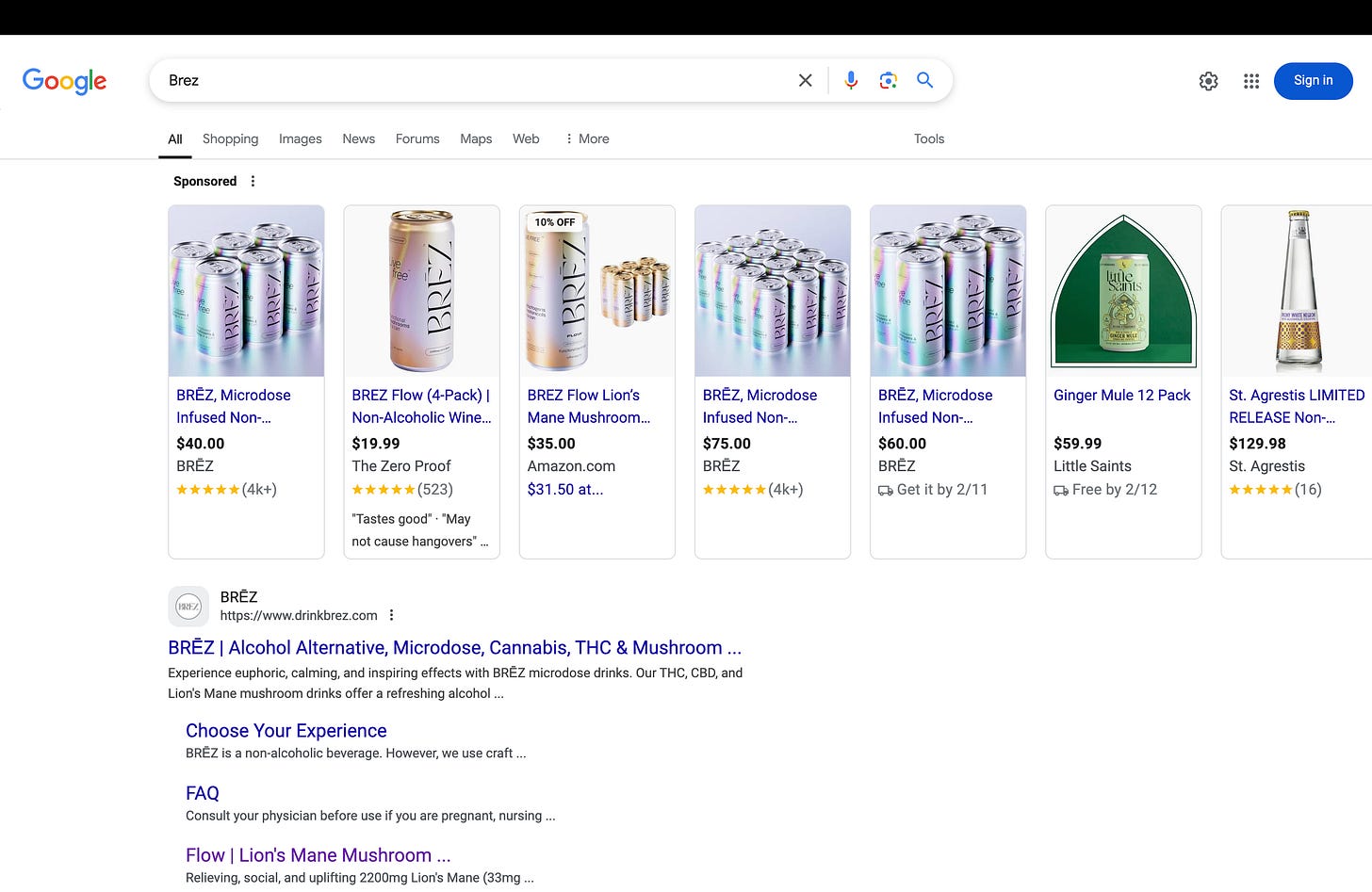The width and height of the screenshot is (1372, 892).
Task: Click the magnifying glass search button
Action: 925,81
